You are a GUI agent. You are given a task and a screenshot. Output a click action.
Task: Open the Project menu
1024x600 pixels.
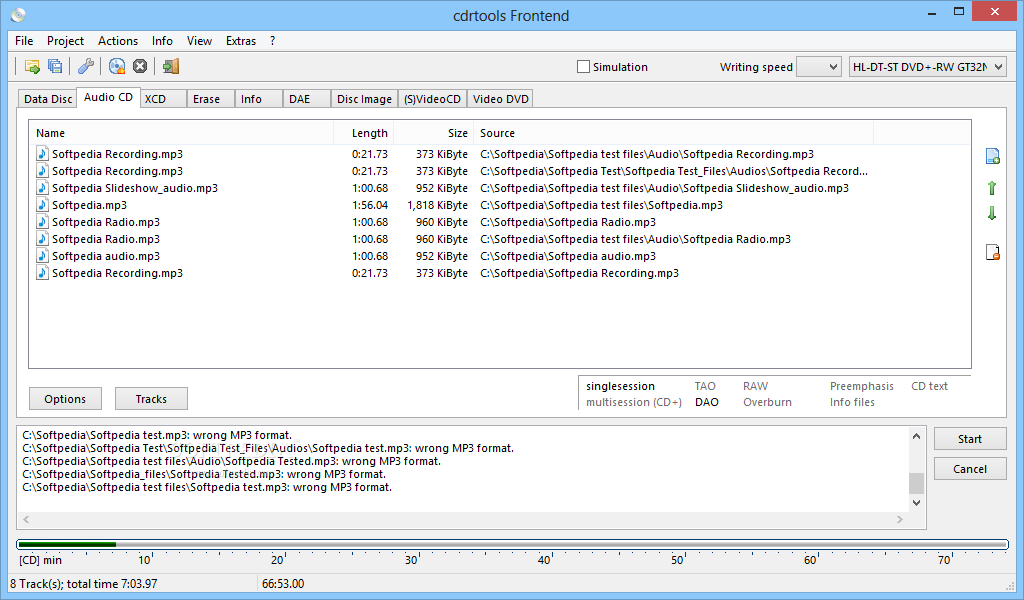click(65, 40)
